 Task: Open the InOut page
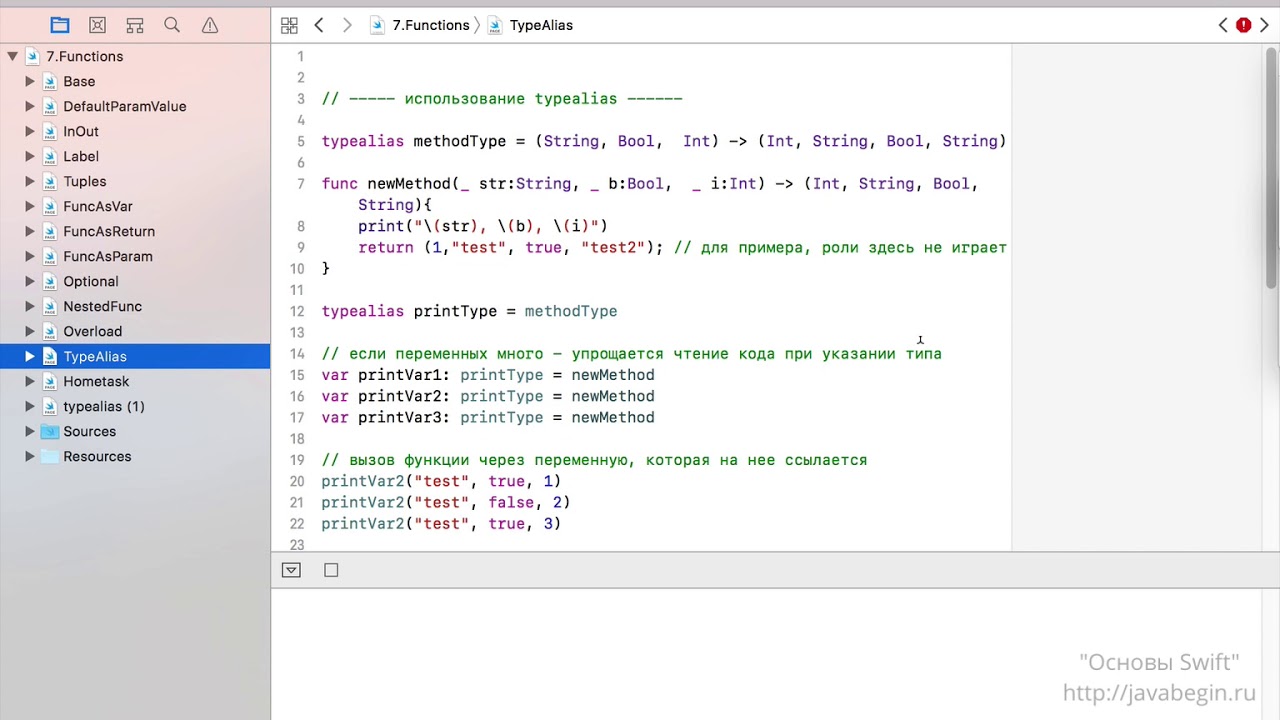81,131
